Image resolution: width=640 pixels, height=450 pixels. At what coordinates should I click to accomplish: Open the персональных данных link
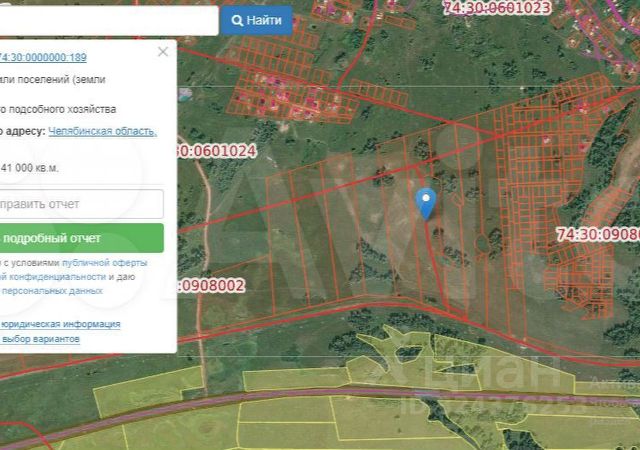click(x=52, y=291)
